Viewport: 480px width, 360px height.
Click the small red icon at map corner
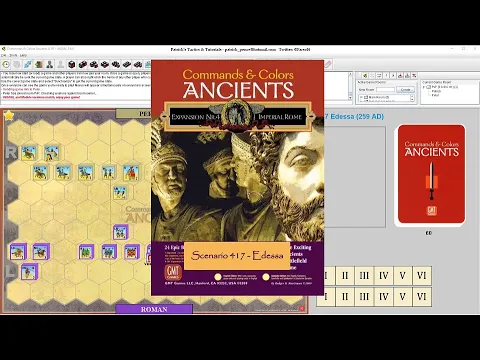pos(302,309)
